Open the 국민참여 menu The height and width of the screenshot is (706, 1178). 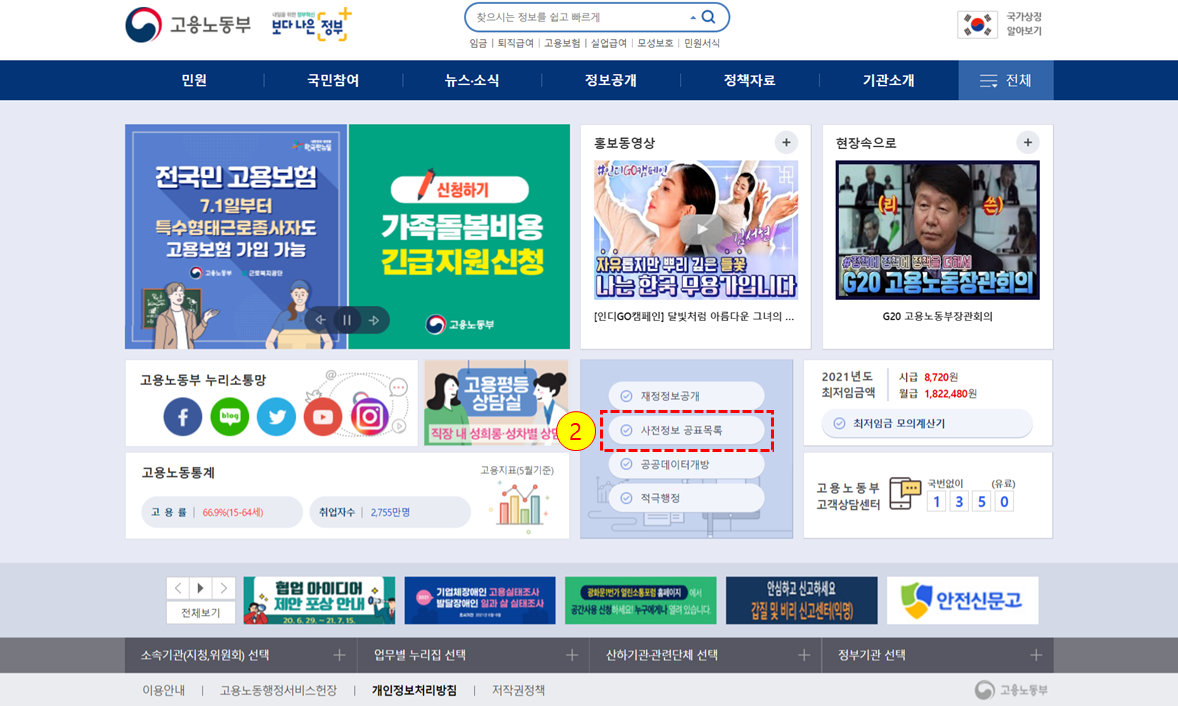[x=333, y=80]
